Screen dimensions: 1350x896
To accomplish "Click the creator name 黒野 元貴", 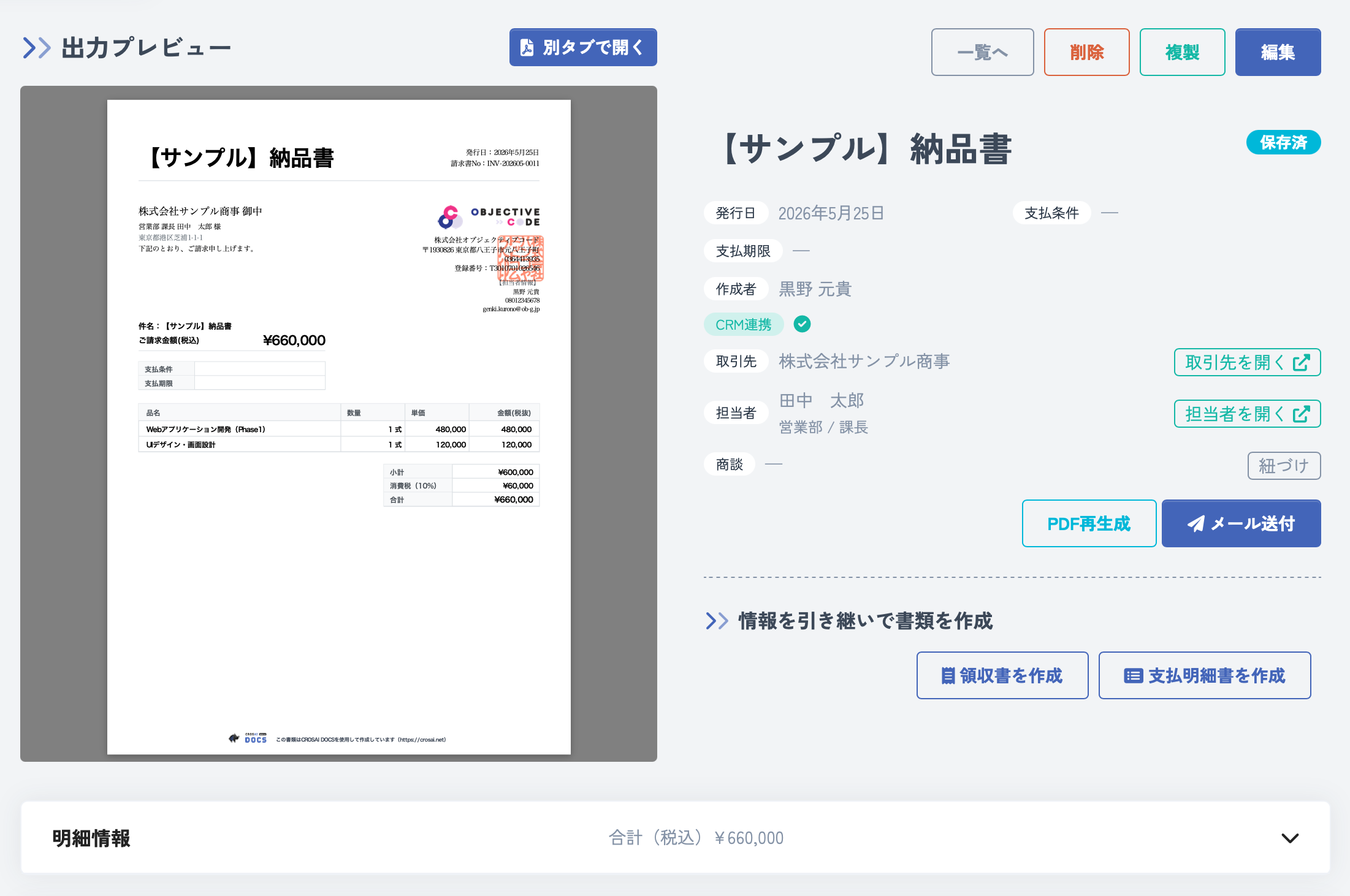I will [x=815, y=289].
